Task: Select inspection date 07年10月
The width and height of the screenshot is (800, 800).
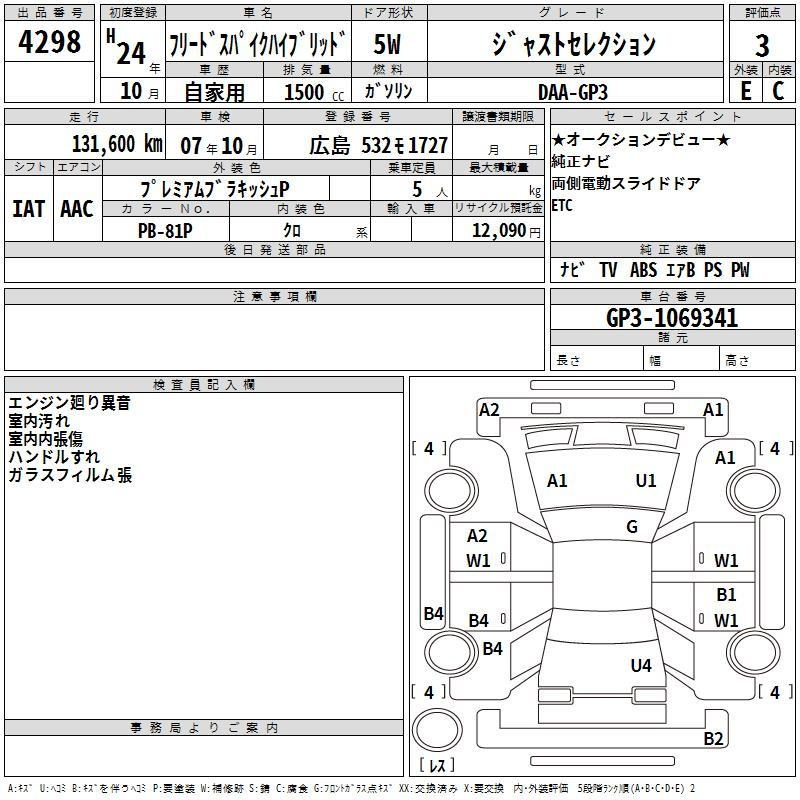Action: coord(219,146)
